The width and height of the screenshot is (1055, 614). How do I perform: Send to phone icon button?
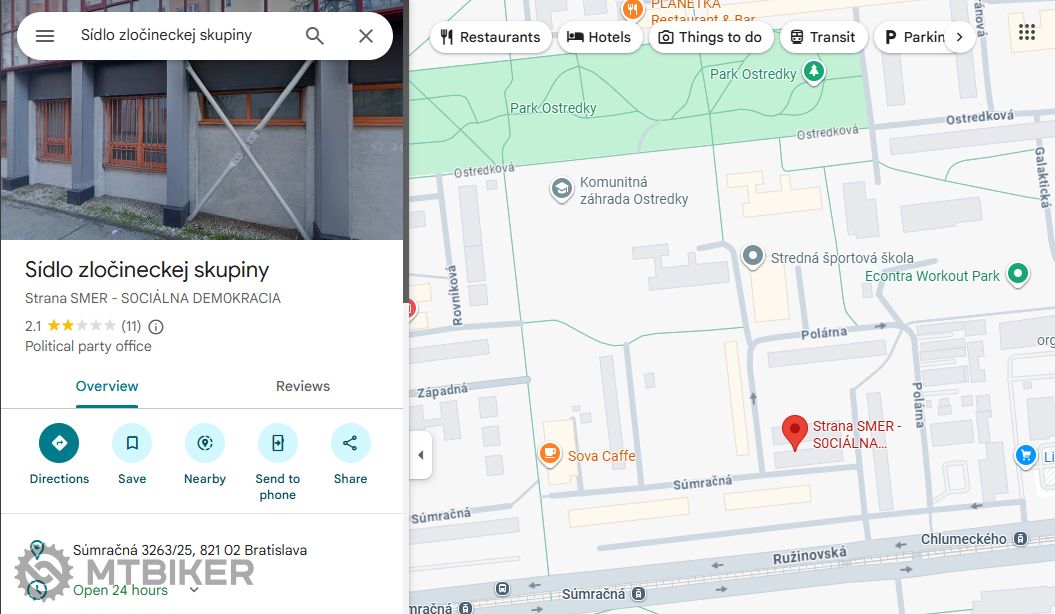coord(277,443)
